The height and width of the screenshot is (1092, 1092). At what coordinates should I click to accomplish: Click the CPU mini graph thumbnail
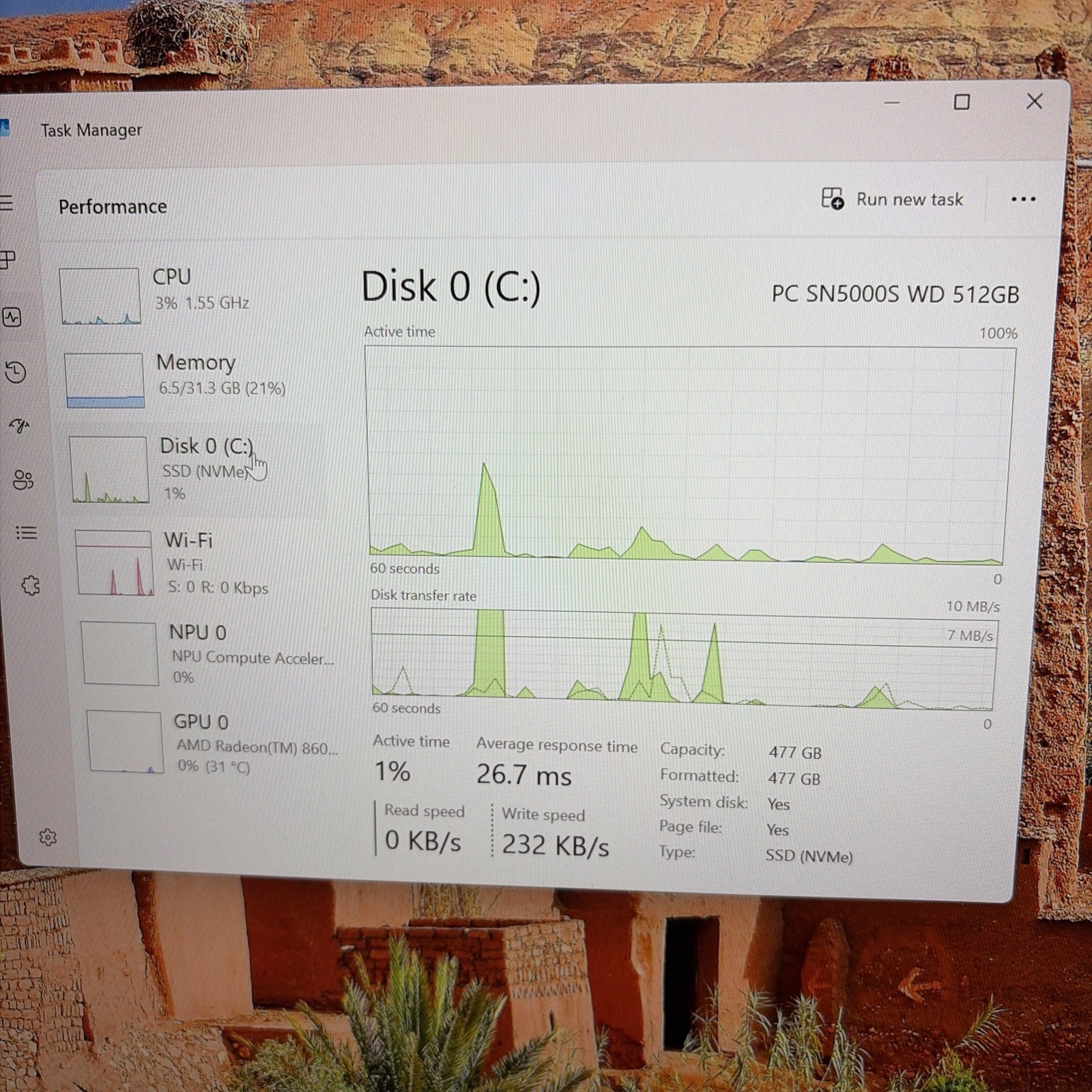[100, 296]
